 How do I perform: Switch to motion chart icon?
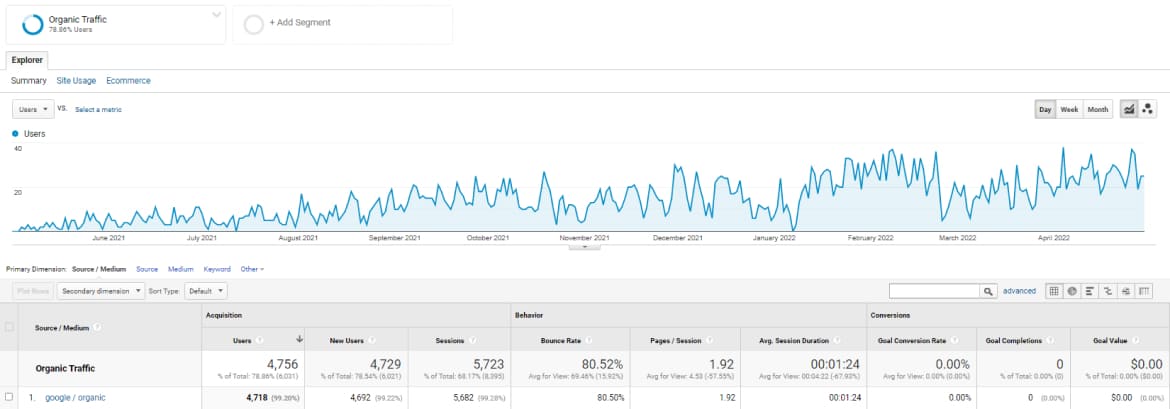point(1148,109)
